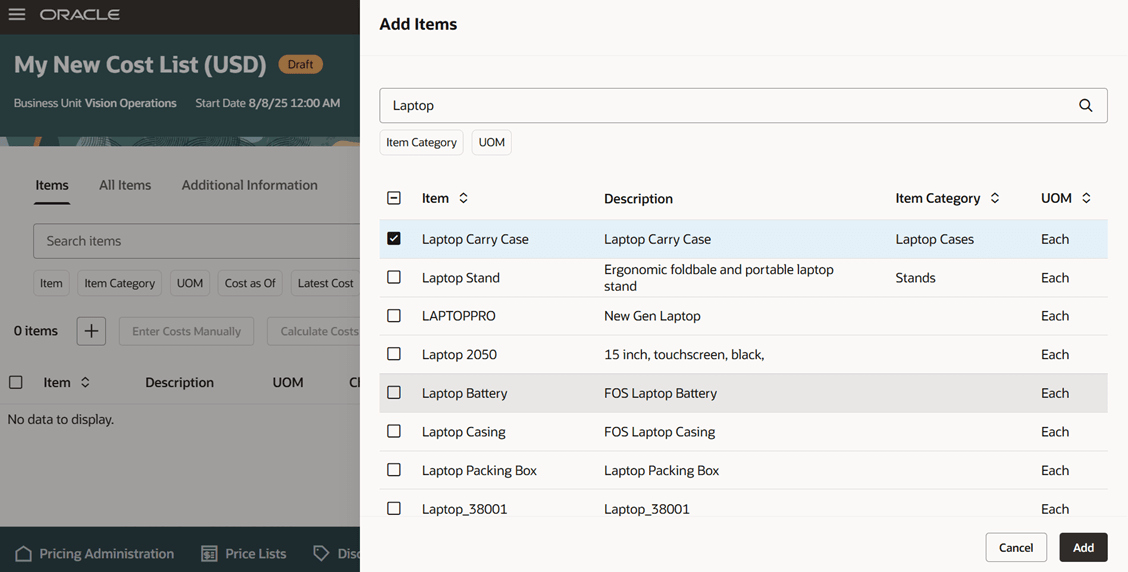Open the UOM filter chip in Add Items

point(491,142)
